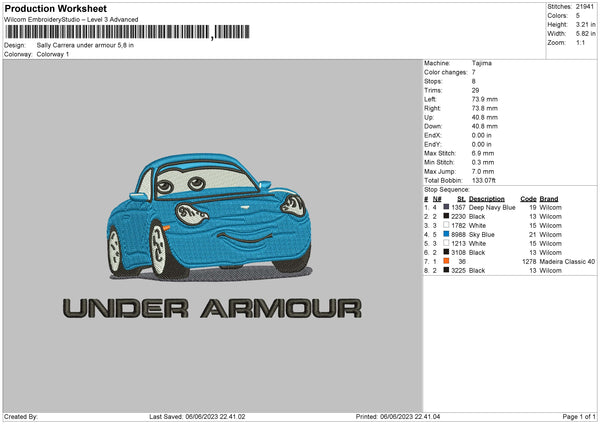Click the Description column header
This screenshot has width=600, height=424.
click(487, 198)
